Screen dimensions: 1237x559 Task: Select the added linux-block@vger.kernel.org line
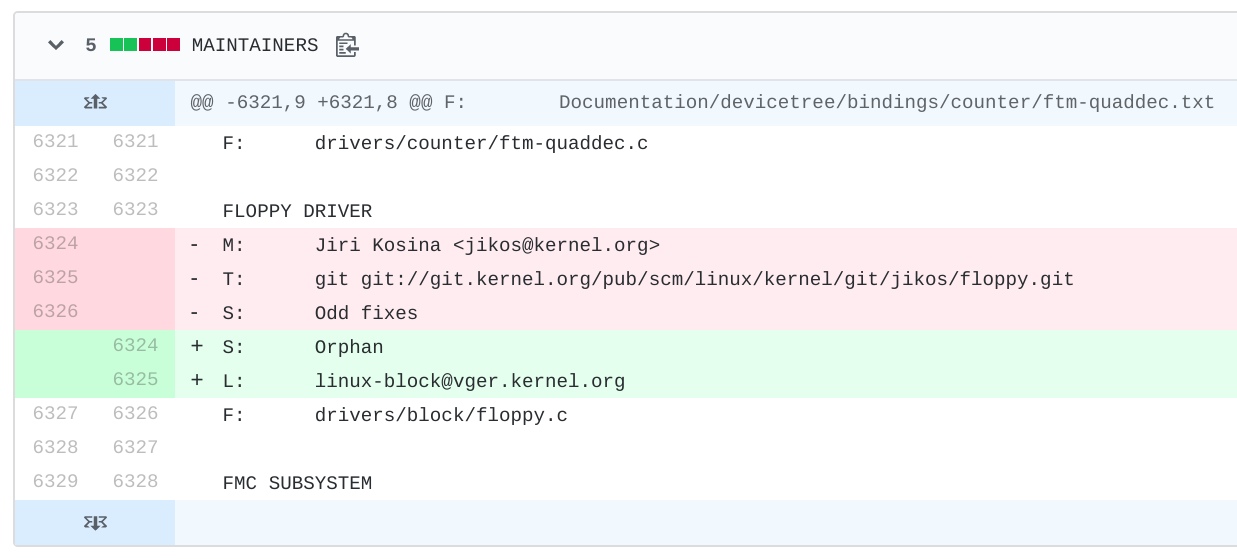[706, 381]
